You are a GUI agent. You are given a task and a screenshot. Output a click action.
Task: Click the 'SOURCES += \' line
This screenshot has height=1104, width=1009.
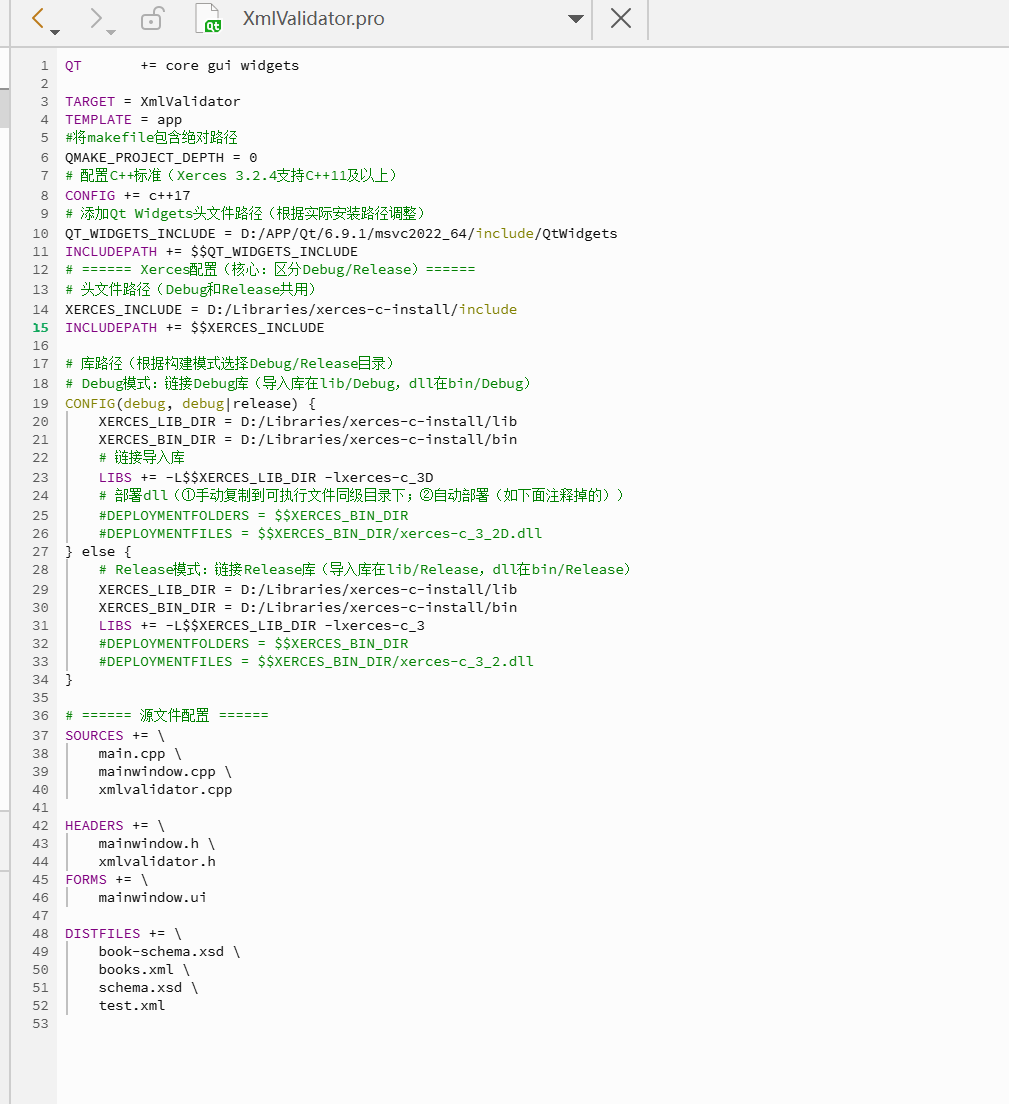click(x=115, y=736)
